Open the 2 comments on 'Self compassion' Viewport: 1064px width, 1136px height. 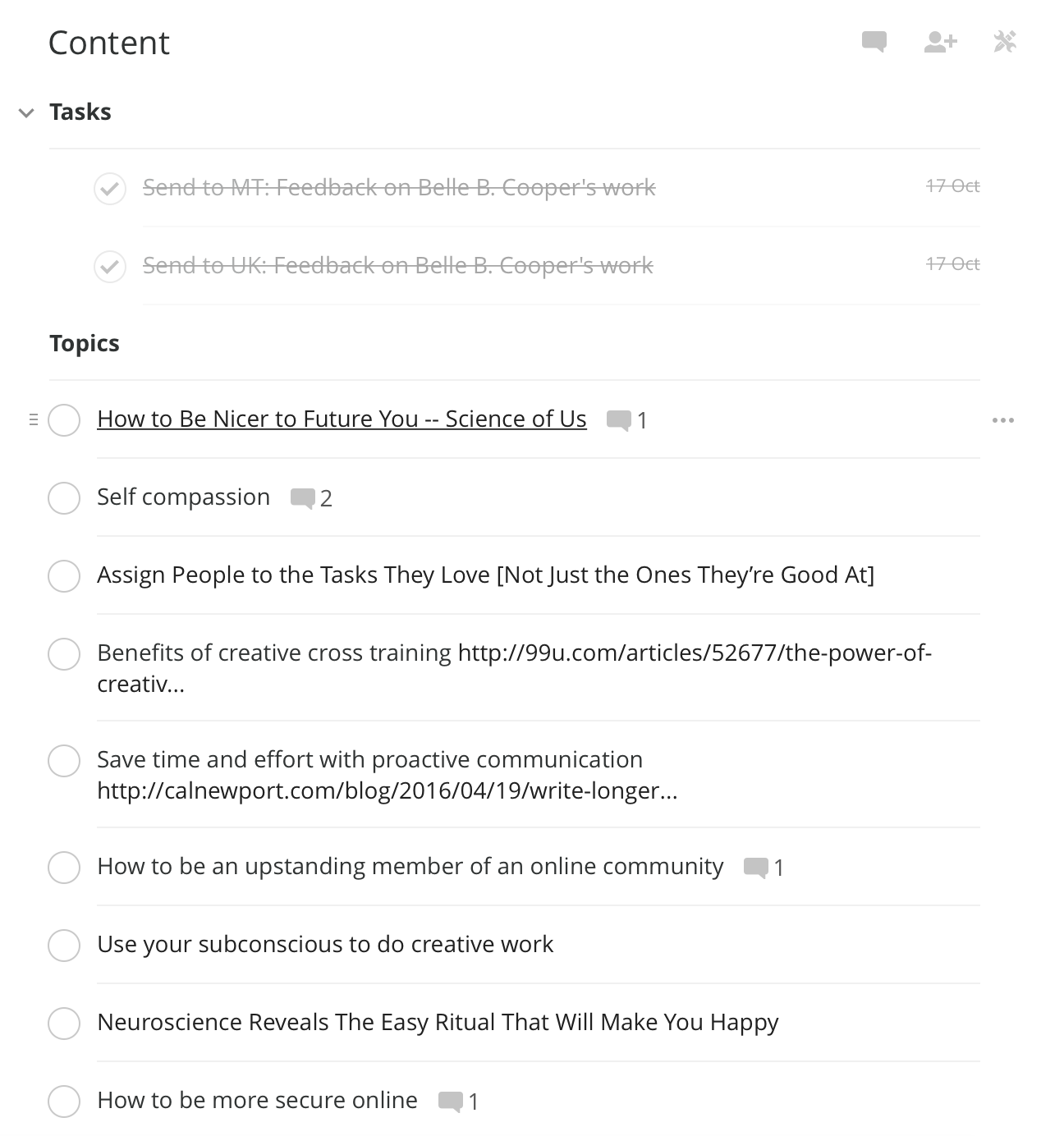pyautogui.click(x=303, y=498)
